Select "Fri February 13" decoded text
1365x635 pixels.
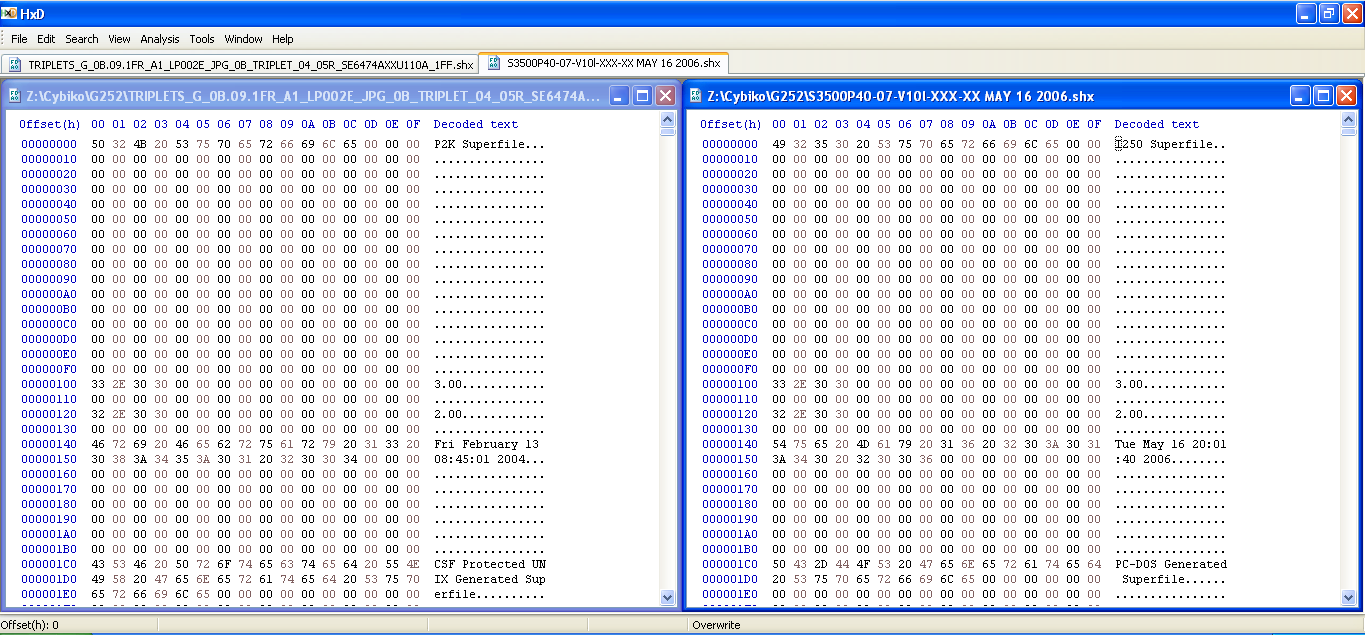pos(486,444)
